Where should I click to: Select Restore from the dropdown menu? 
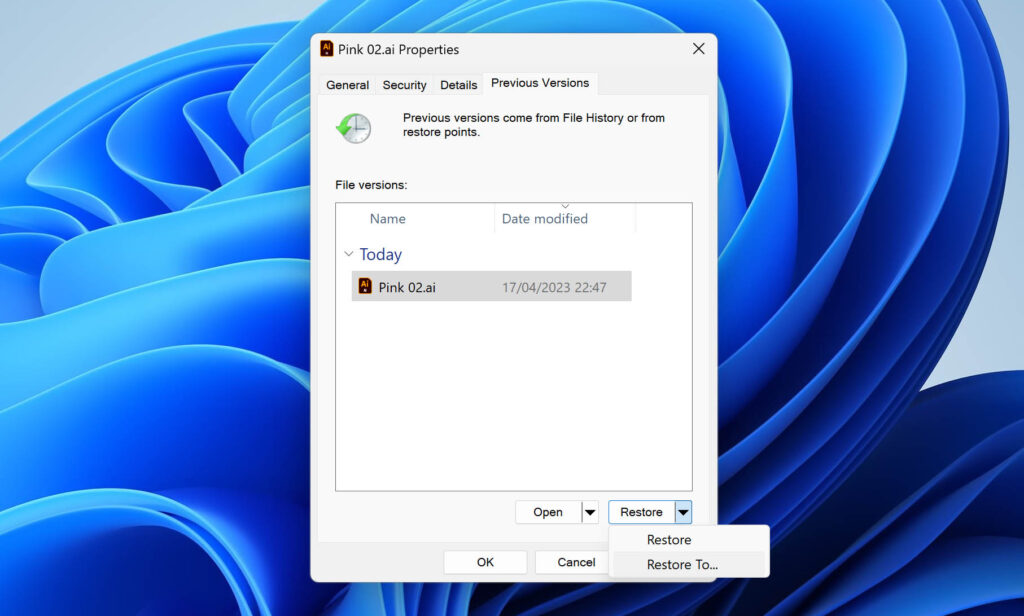pyautogui.click(x=668, y=539)
